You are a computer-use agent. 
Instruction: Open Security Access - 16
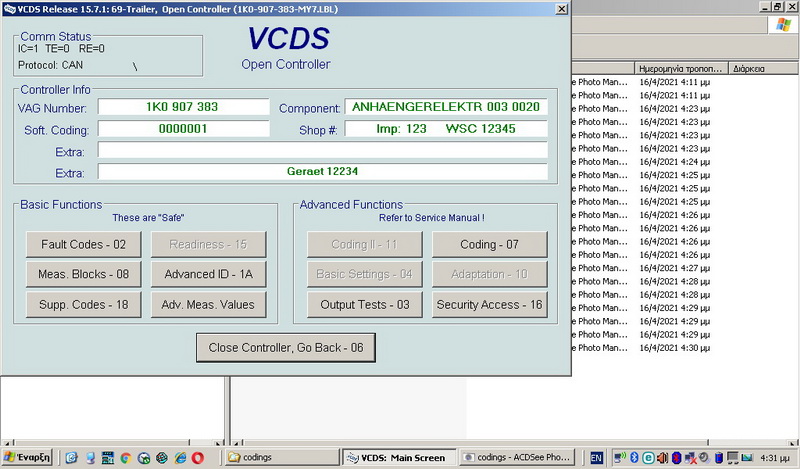click(x=489, y=305)
